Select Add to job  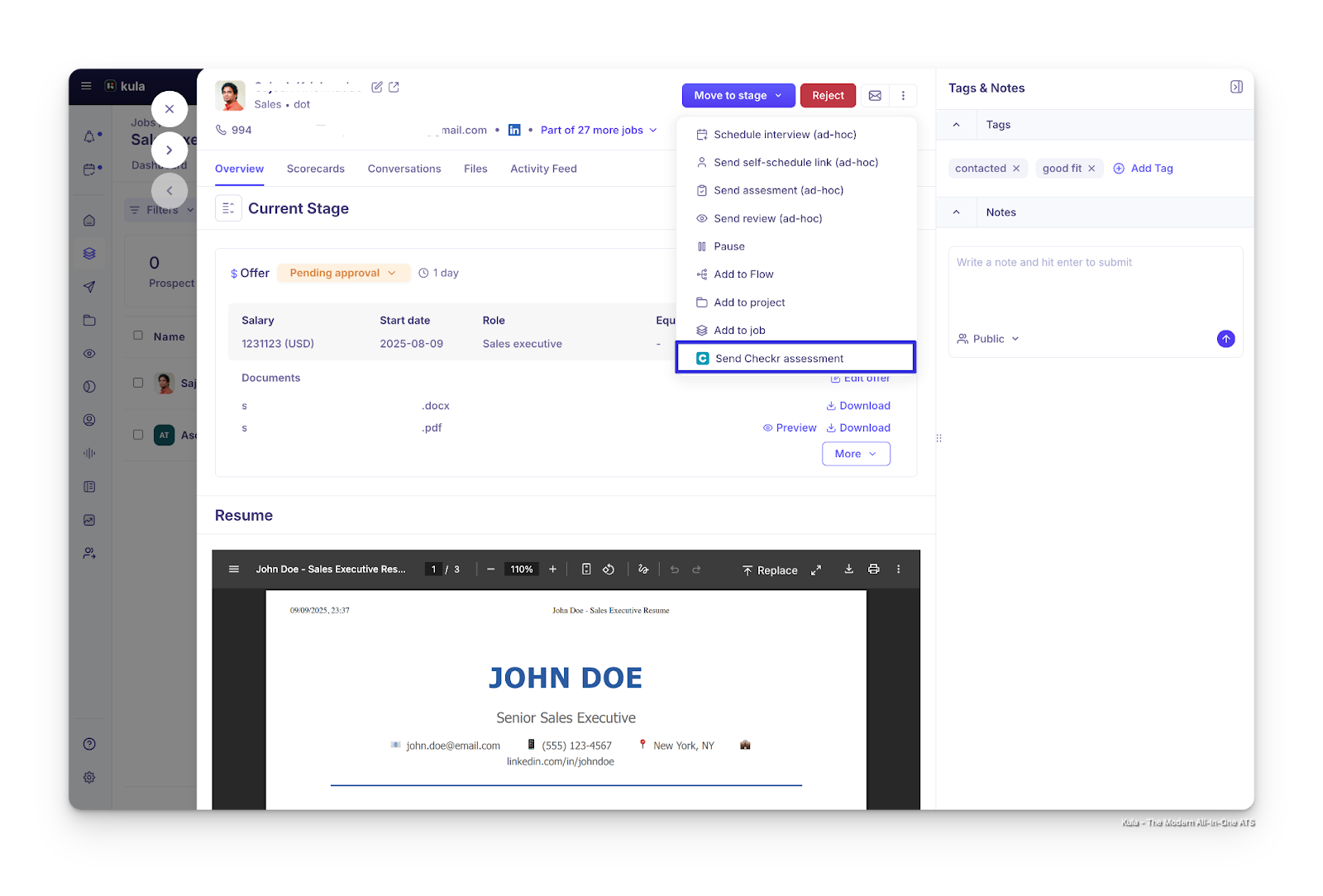(x=795, y=331)
